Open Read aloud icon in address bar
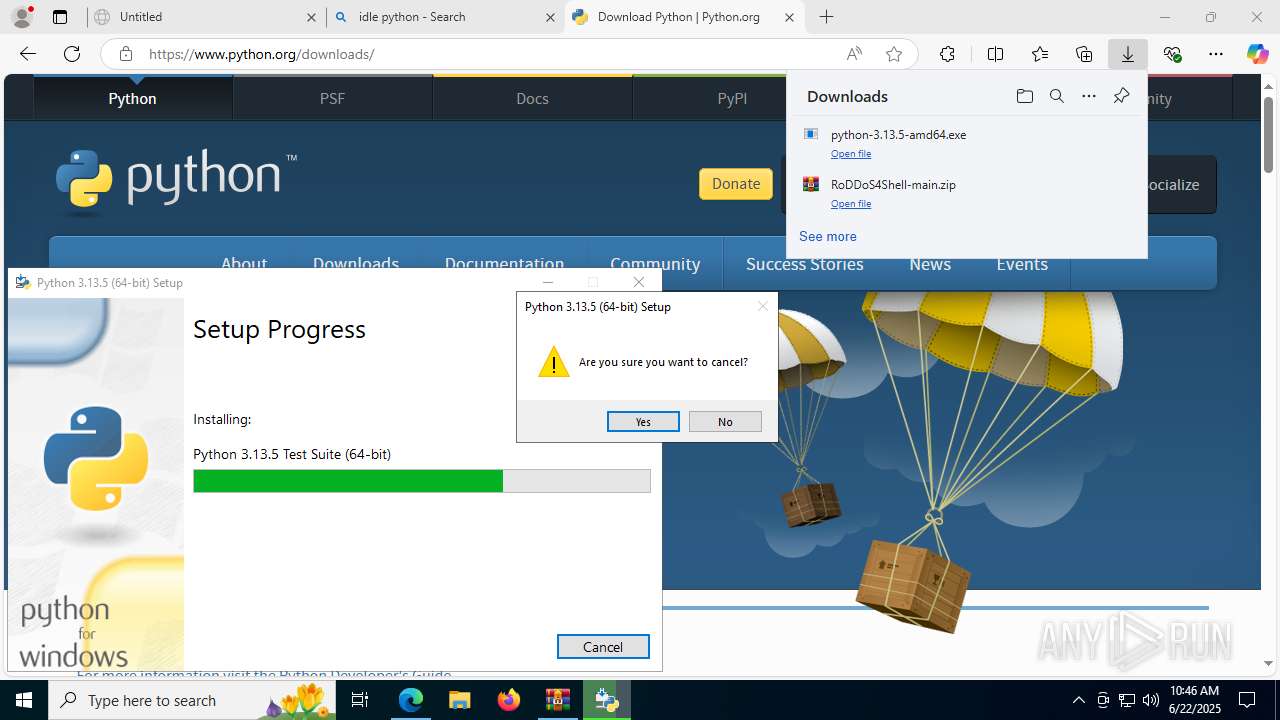Viewport: 1280px width, 720px height. click(854, 54)
